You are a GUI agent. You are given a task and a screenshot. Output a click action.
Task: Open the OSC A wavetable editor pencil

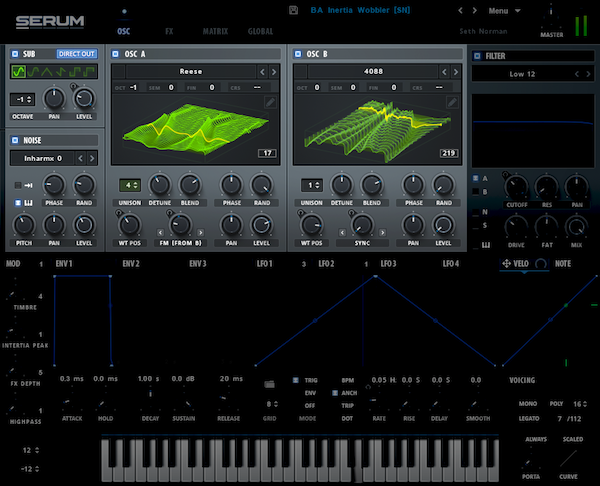(270, 102)
